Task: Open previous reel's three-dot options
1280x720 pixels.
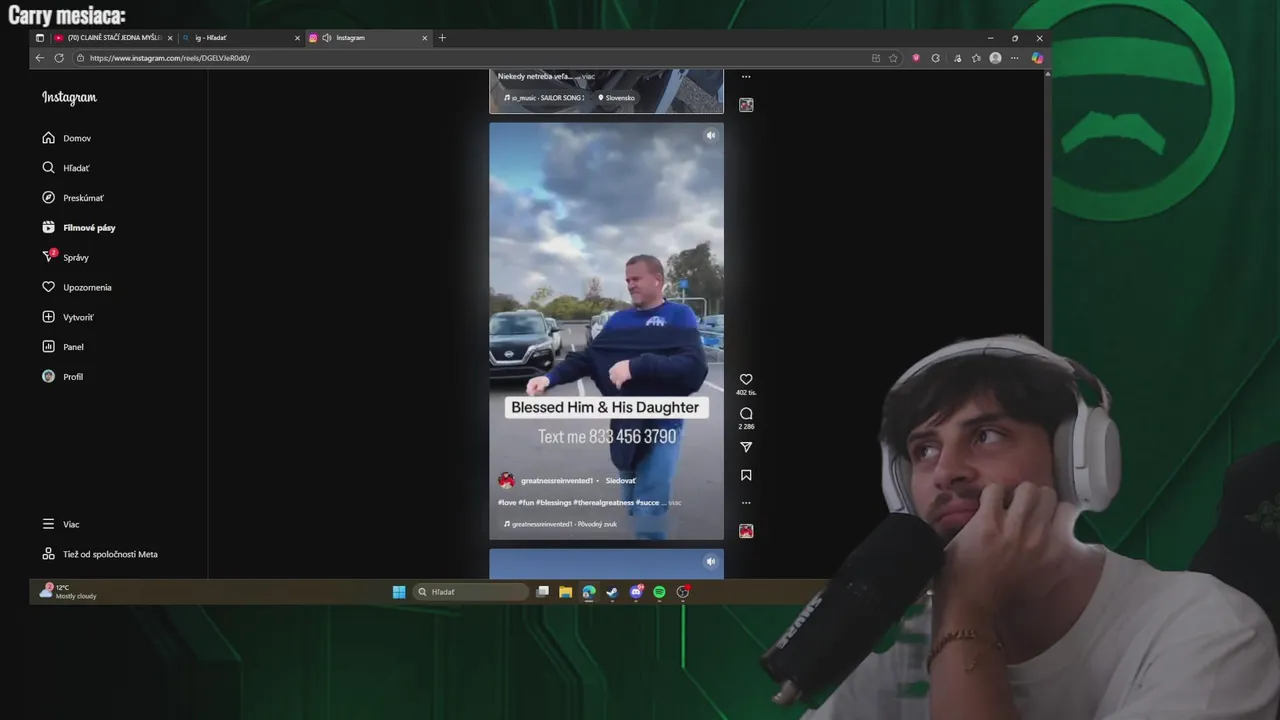Action: pyautogui.click(x=746, y=76)
